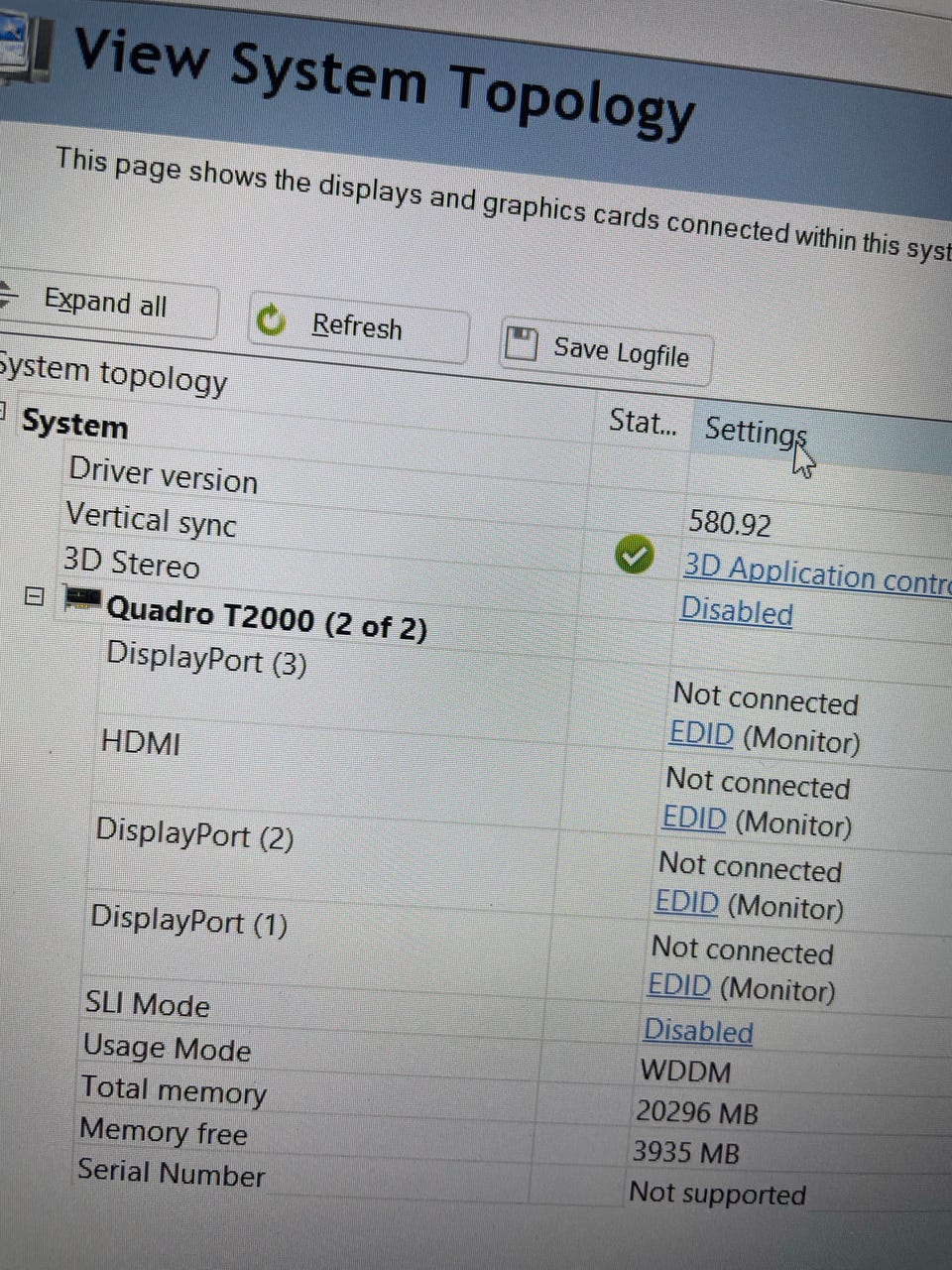Click the Quadro T2000 graphics card icon
Image resolution: width=952 pixels, height=1270 pixels.
pyautogui.click(x=82, y=599)
